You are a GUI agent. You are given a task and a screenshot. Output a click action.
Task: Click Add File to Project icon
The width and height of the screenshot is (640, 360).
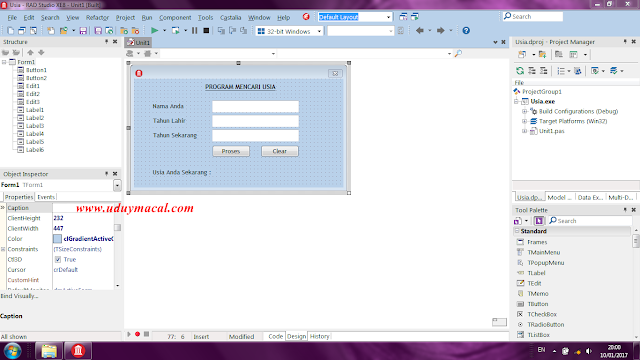pyautogui.click(x=124, y=31)
